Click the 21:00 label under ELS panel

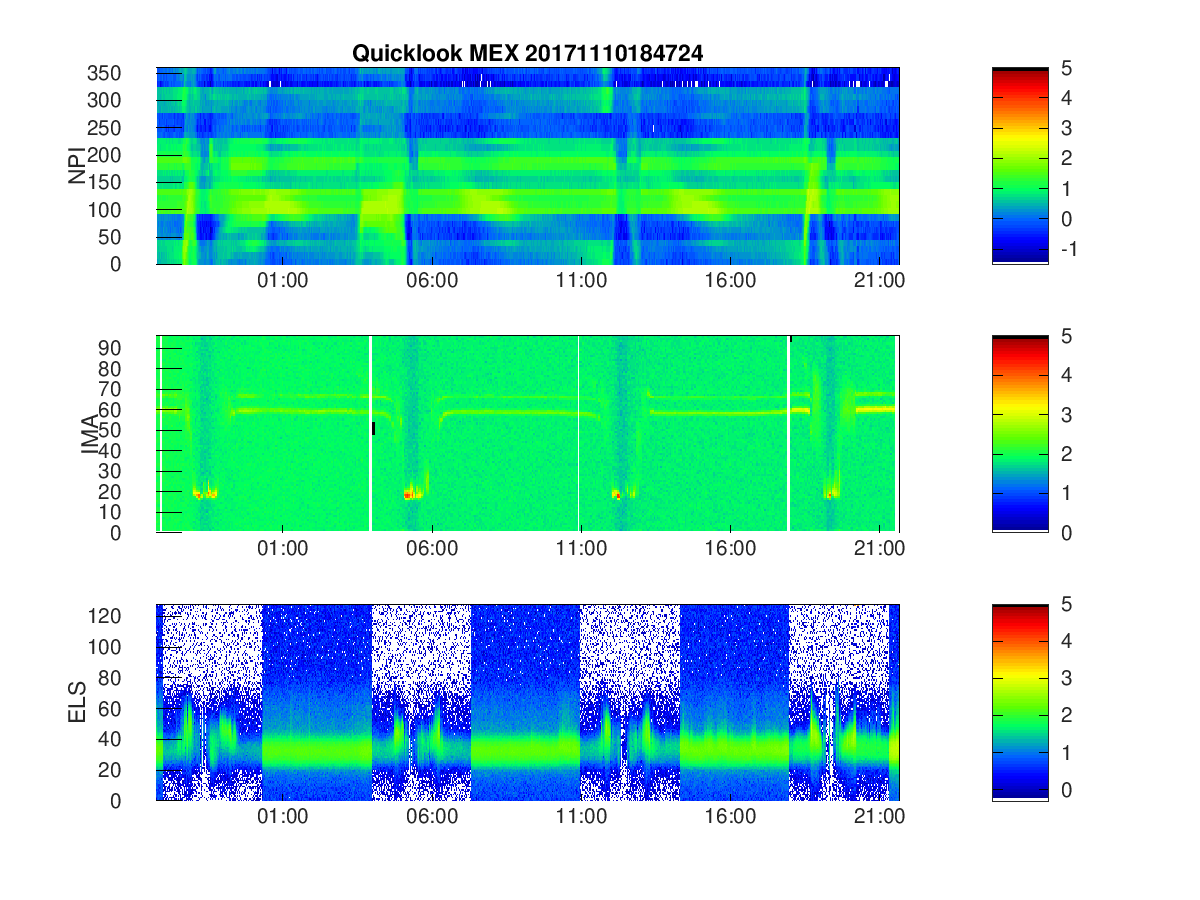[x=879, y=819]
